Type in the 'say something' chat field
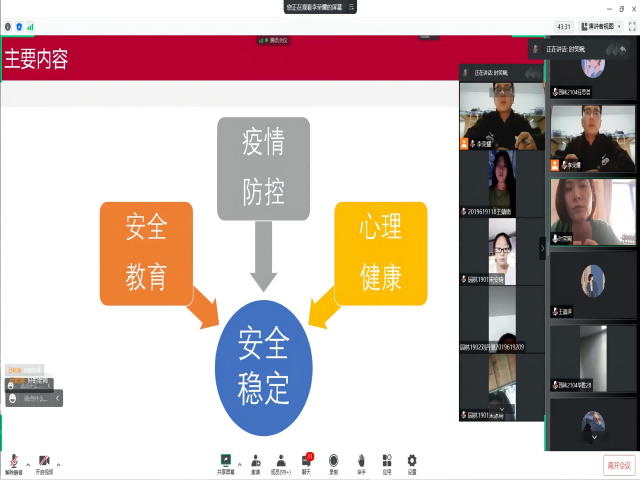This screenshot has height=480, width=640. (x=35, y=398)
